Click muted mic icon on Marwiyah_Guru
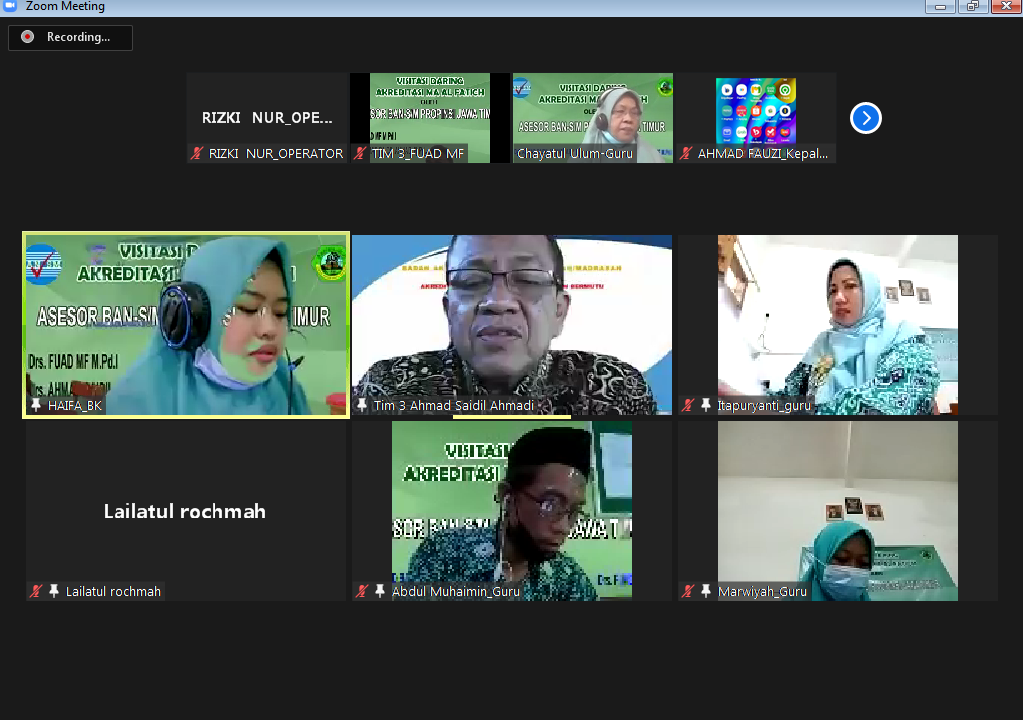The width and height of the screenshot is (1023, 720). click(688, 591)
